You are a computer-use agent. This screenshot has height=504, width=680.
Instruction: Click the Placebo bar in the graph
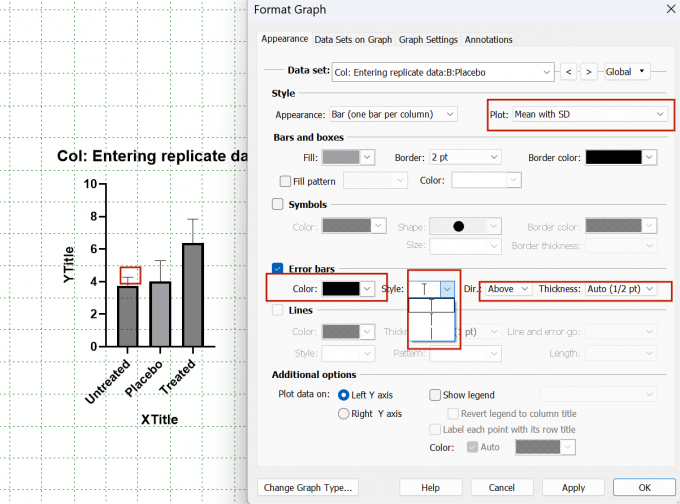click(160, 314)
